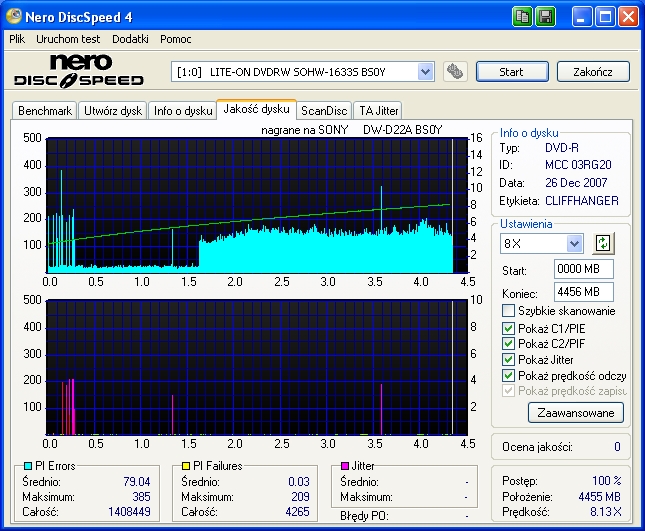
Task: Click the drive options icon next to the drive selector
Action: tap(455, 72)
